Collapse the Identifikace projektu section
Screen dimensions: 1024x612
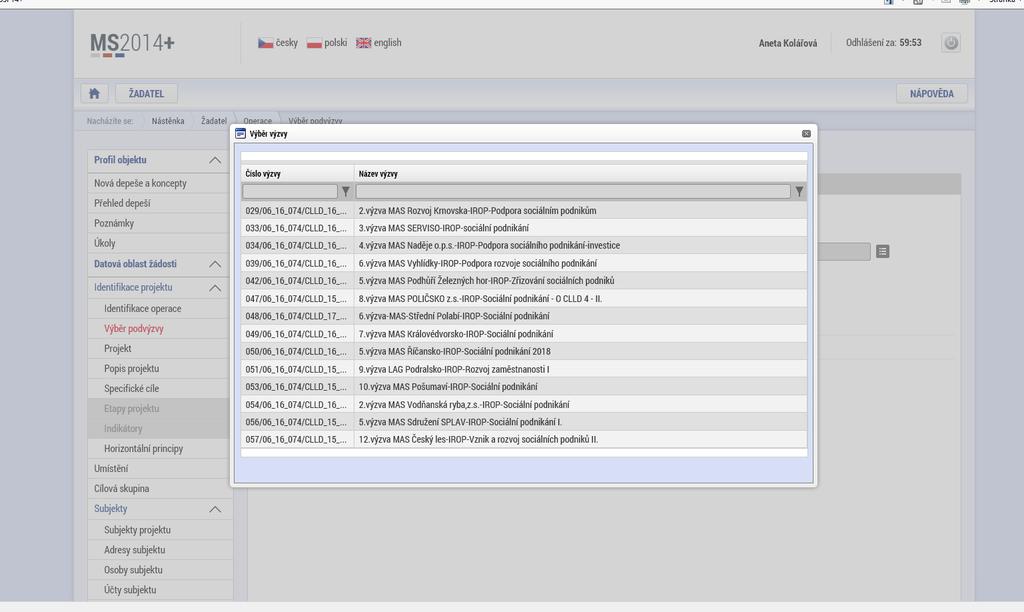215,287
